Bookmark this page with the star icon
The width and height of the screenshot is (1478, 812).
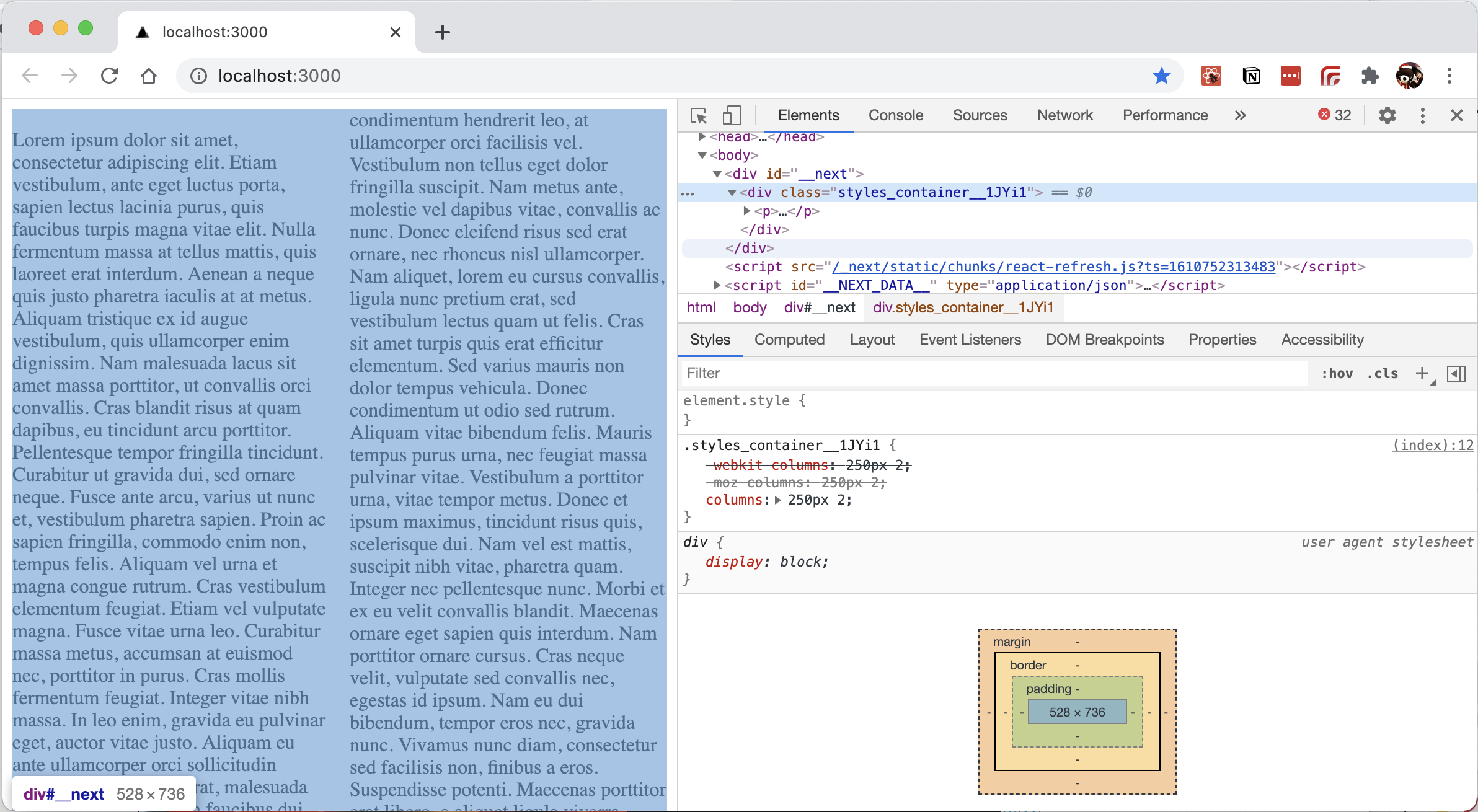tap(1162, 75)
